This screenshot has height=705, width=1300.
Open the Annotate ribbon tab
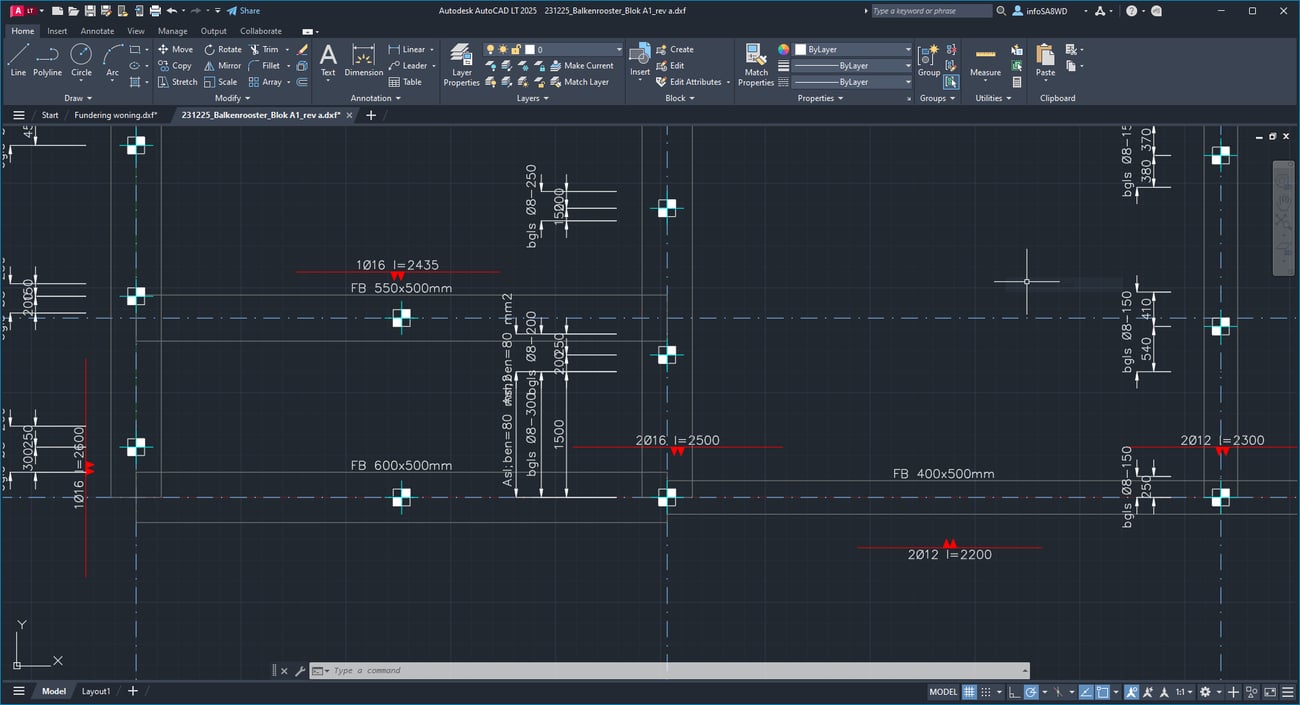click(x=97, y=31)
